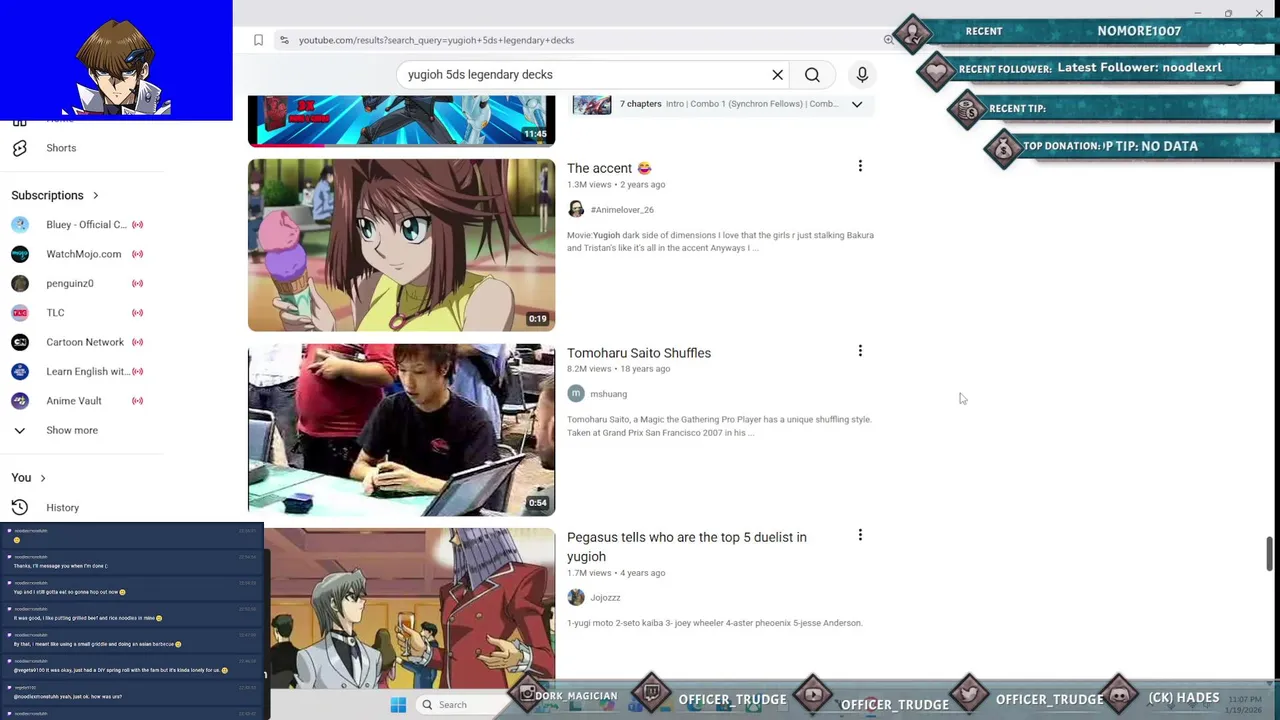Select the Learn English wit... subscription
The width and height of the screenshot is (1280, 720).
click(87, 371)
